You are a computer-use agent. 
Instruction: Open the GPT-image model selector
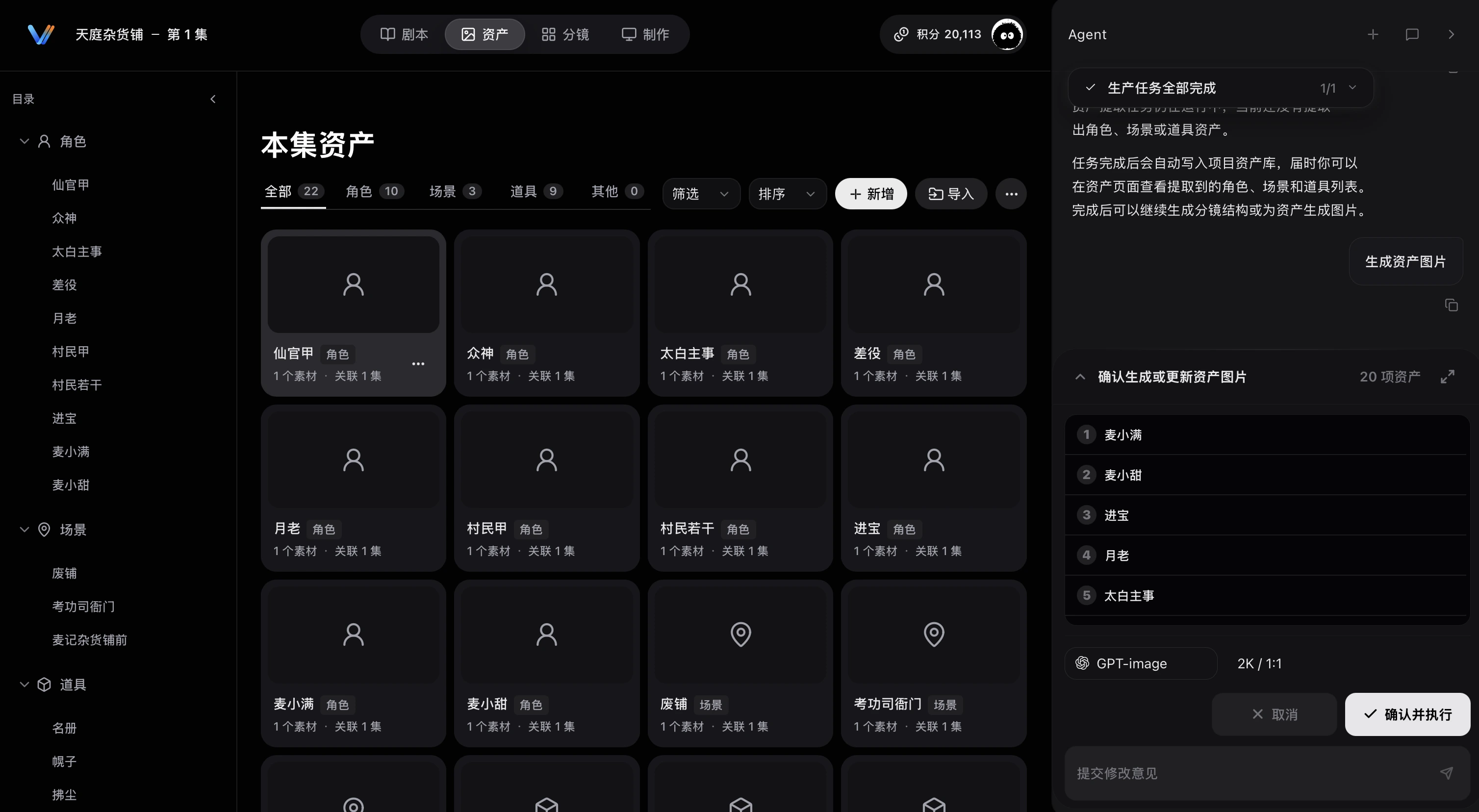[x=1140, y=663]
